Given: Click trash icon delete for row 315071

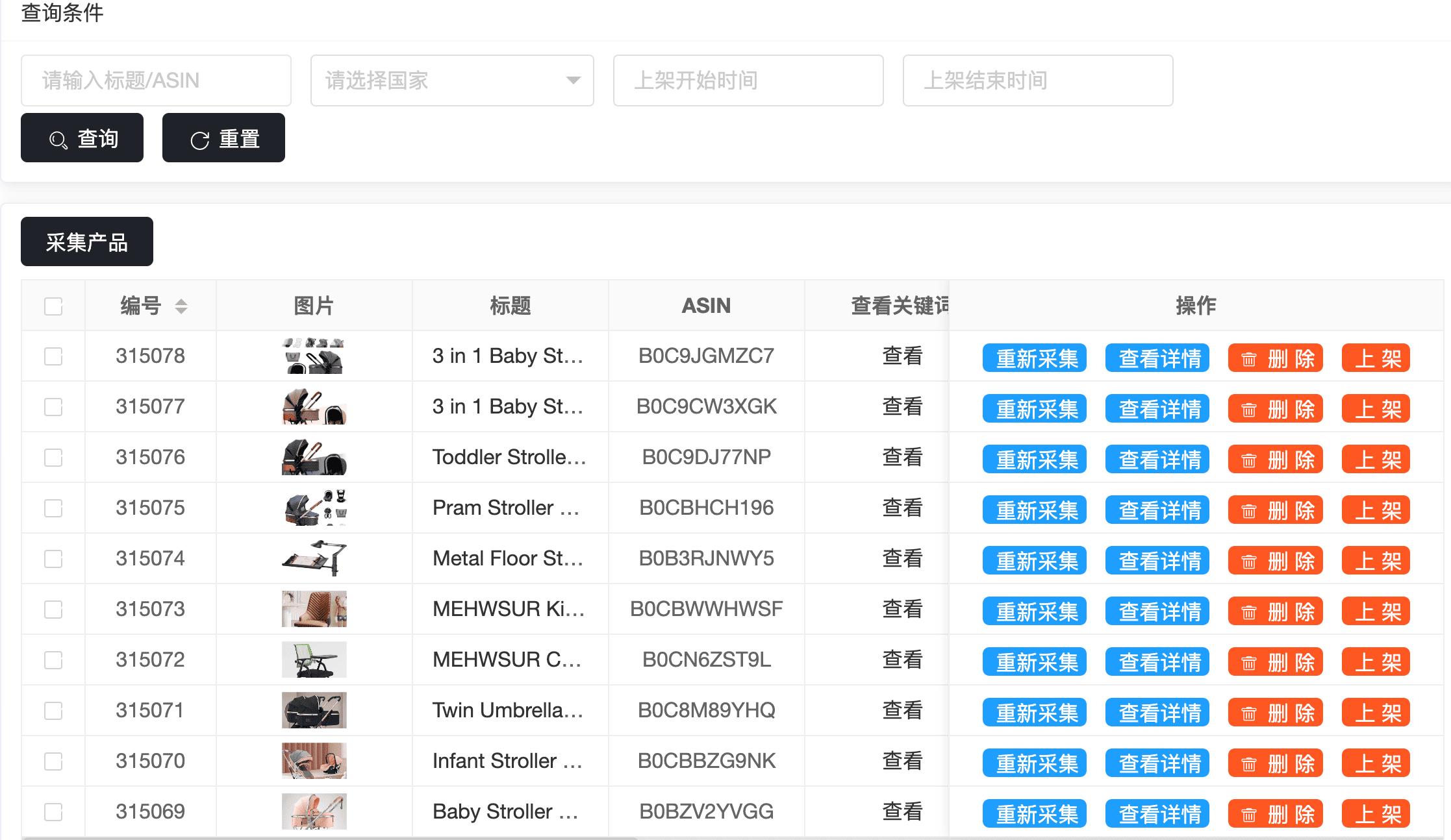Looking at the screenshot, I should tap(1248, 713).
